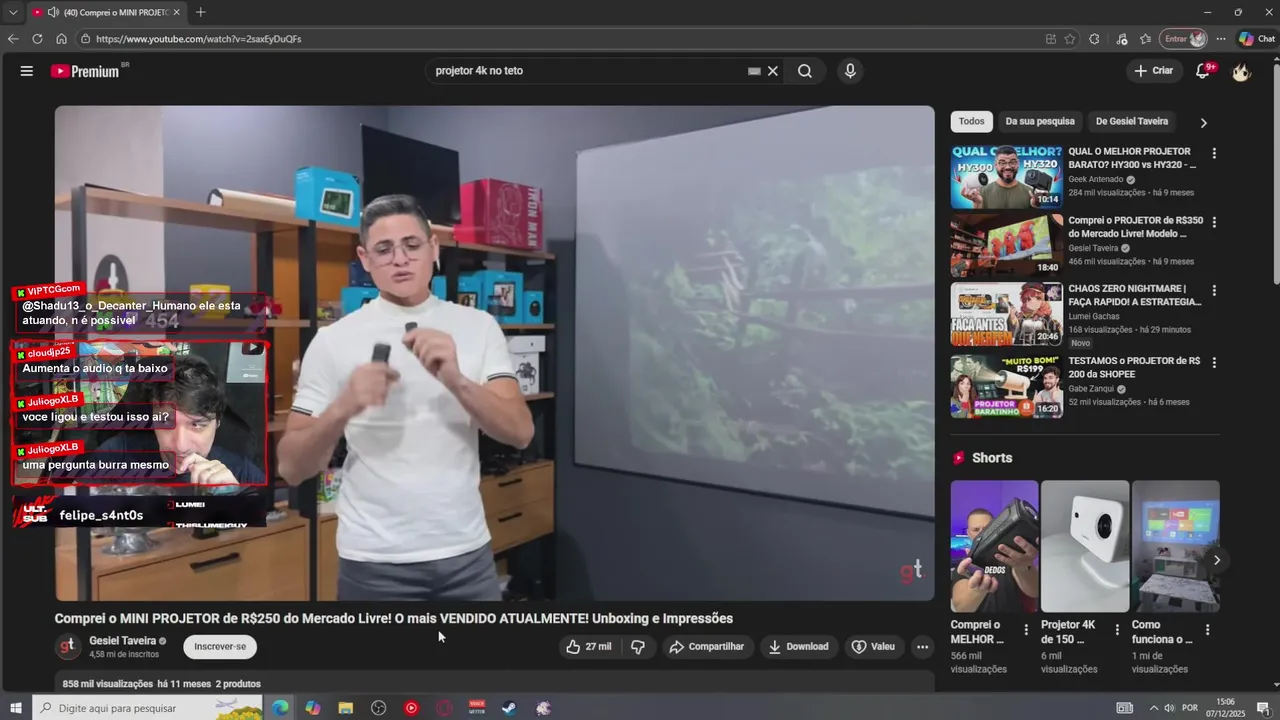1280x720 pixels.
Task: Open browser home page icon
Action: tap(61, 39)
